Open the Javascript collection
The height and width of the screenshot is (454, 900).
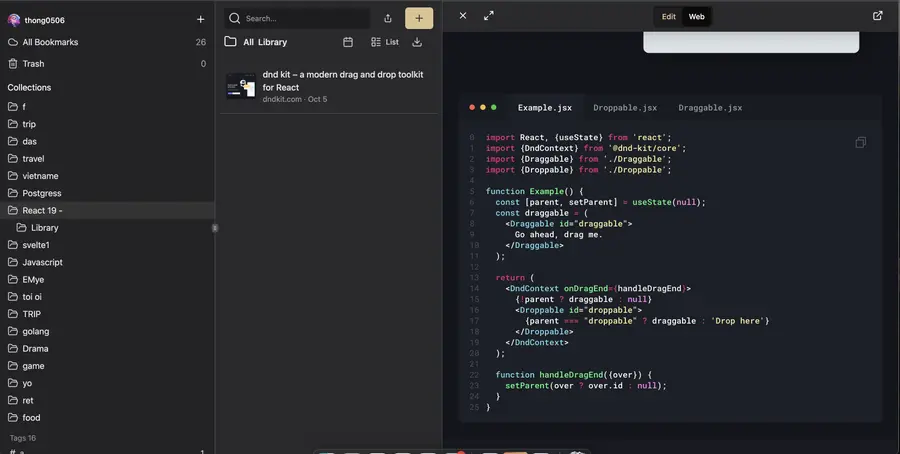pyautogui.click(x=107, y=262)
